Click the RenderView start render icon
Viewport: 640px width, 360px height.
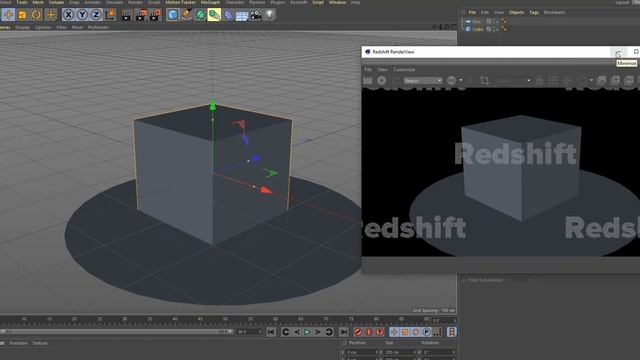click(382, 81)
